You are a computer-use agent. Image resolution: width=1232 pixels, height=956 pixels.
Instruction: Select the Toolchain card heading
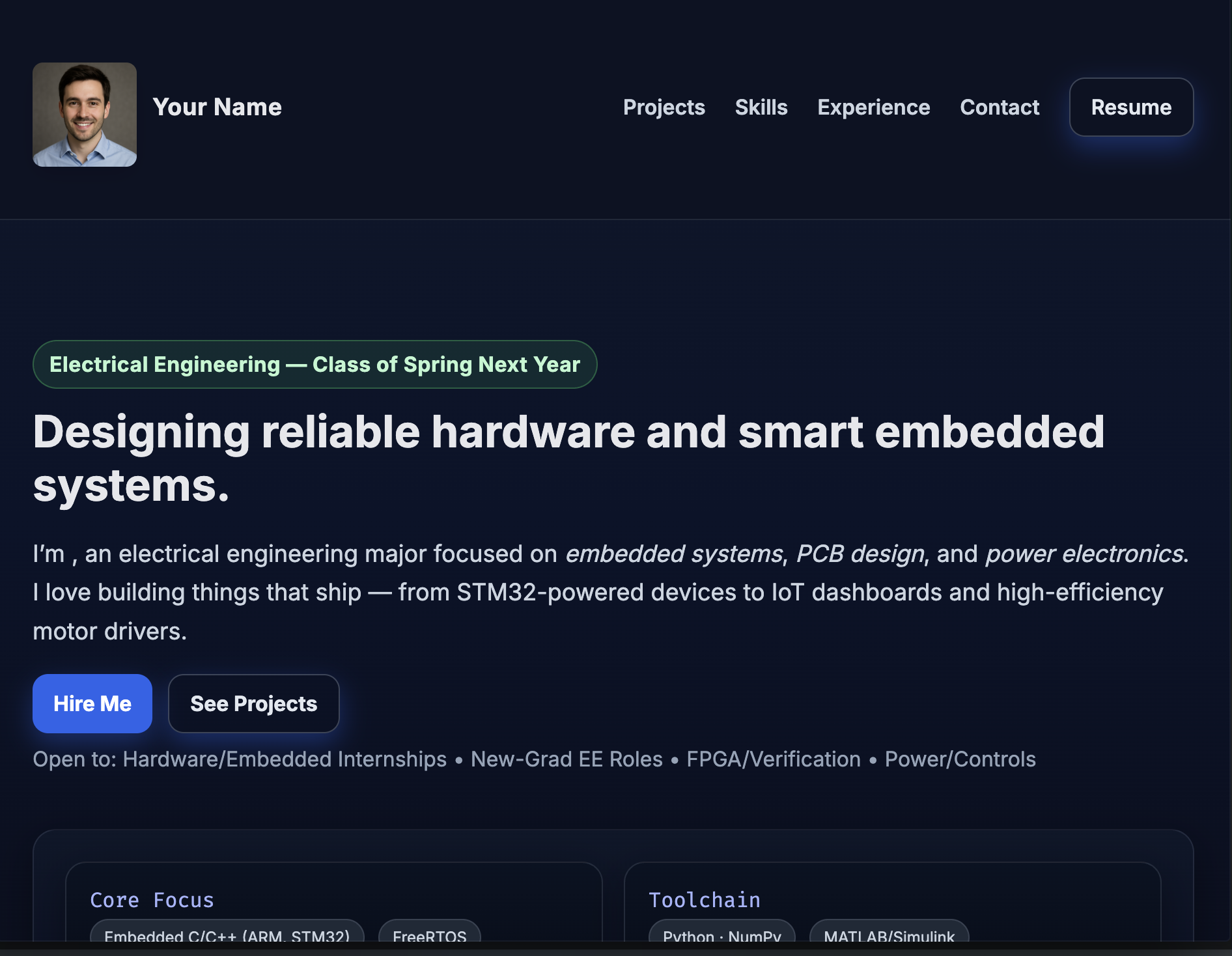coord(704,900)
